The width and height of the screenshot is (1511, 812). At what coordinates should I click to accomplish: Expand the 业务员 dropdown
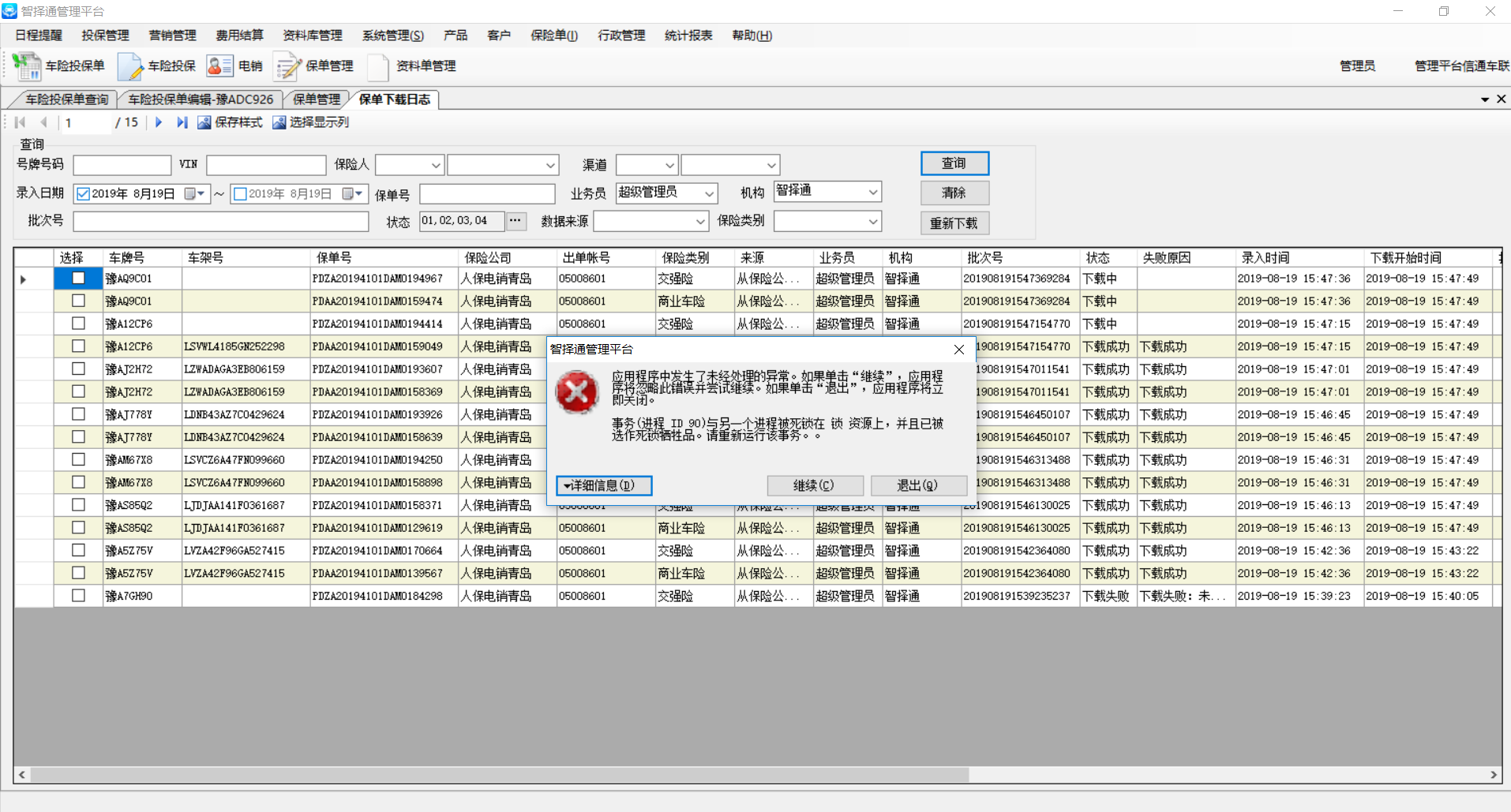[x=708, y=193]
